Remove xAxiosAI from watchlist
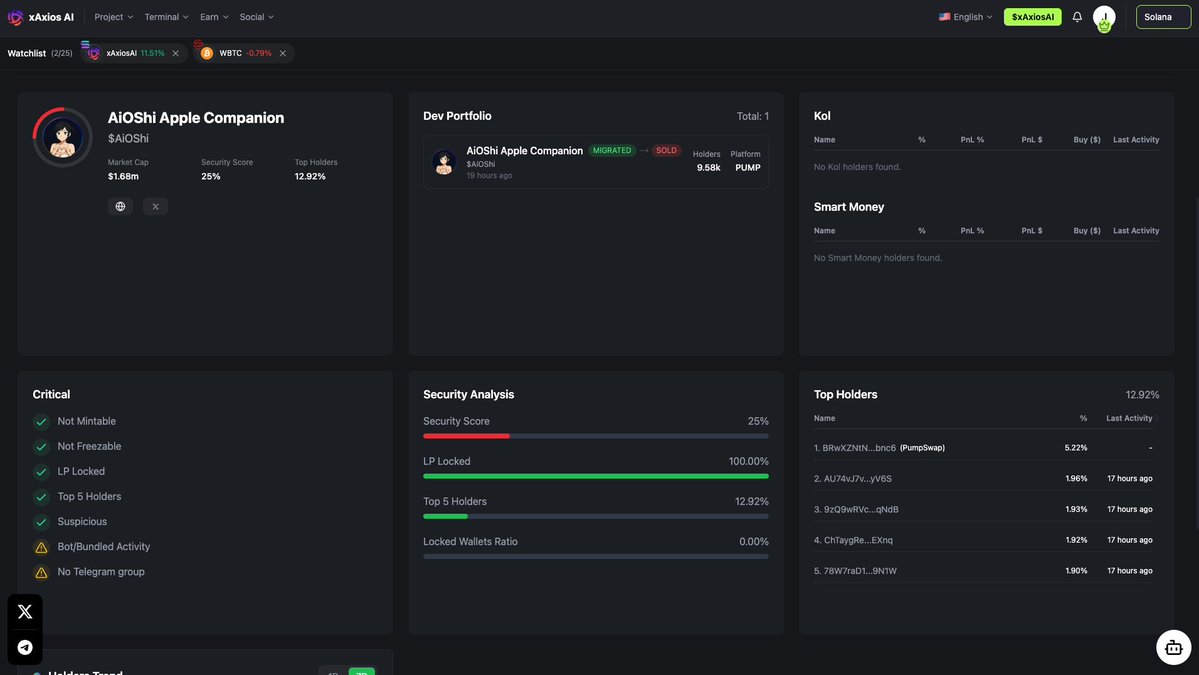 click(175, 54)
